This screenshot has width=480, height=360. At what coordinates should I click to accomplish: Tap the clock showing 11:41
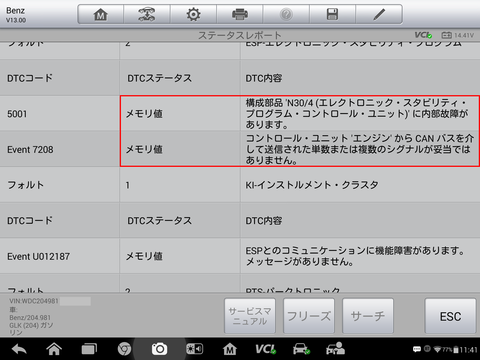pos(469,350)
